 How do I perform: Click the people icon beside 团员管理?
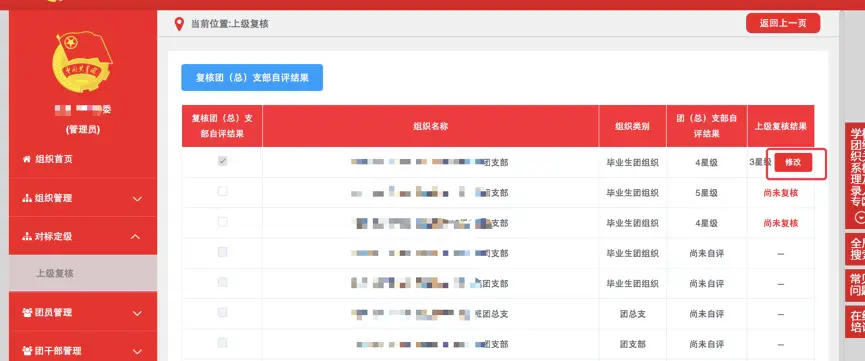click(x=27, y=312)
